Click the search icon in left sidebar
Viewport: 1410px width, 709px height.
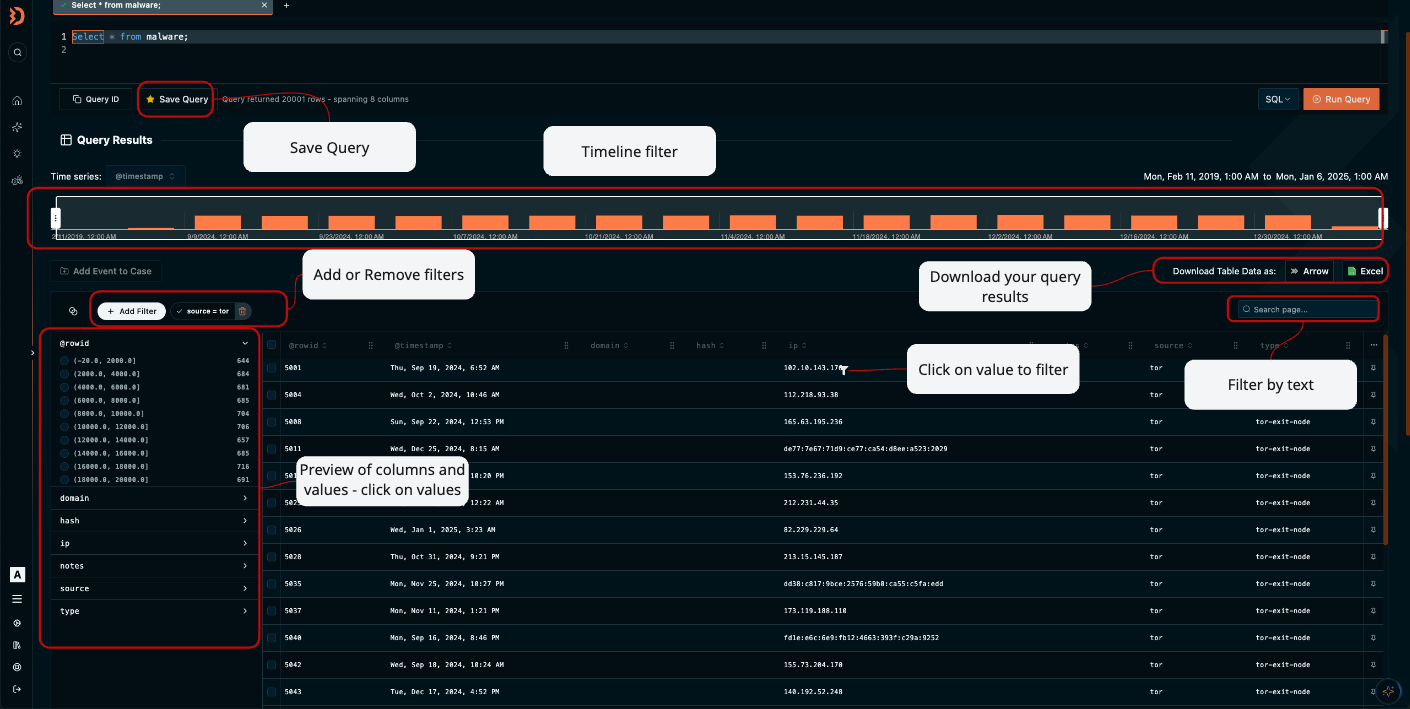tap(17, 53)
